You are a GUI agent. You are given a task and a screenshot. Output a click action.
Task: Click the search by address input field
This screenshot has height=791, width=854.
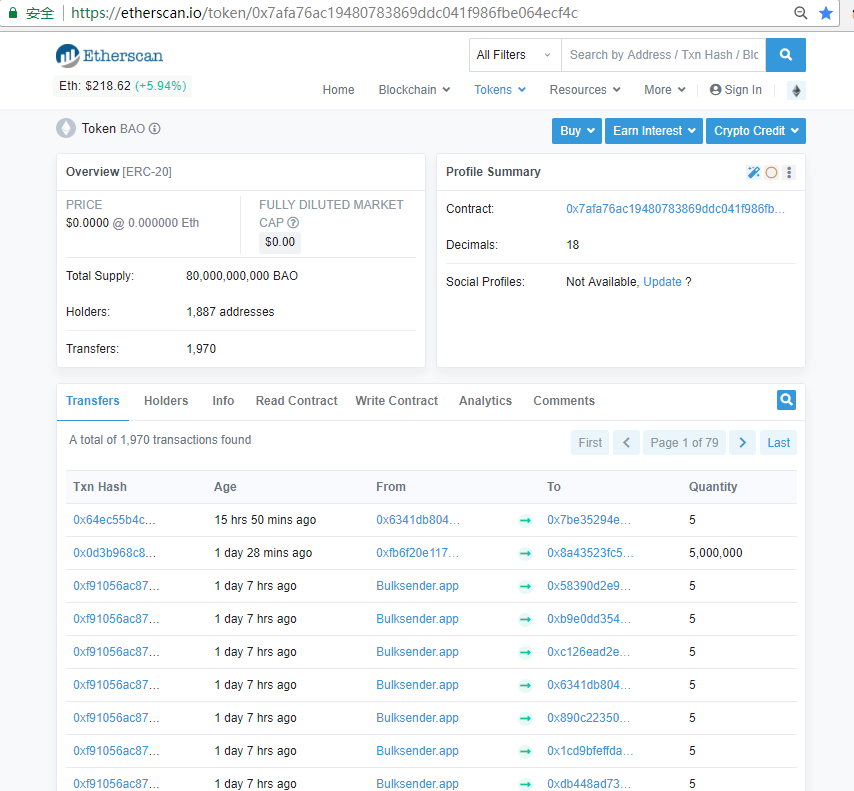pos(663,55)
